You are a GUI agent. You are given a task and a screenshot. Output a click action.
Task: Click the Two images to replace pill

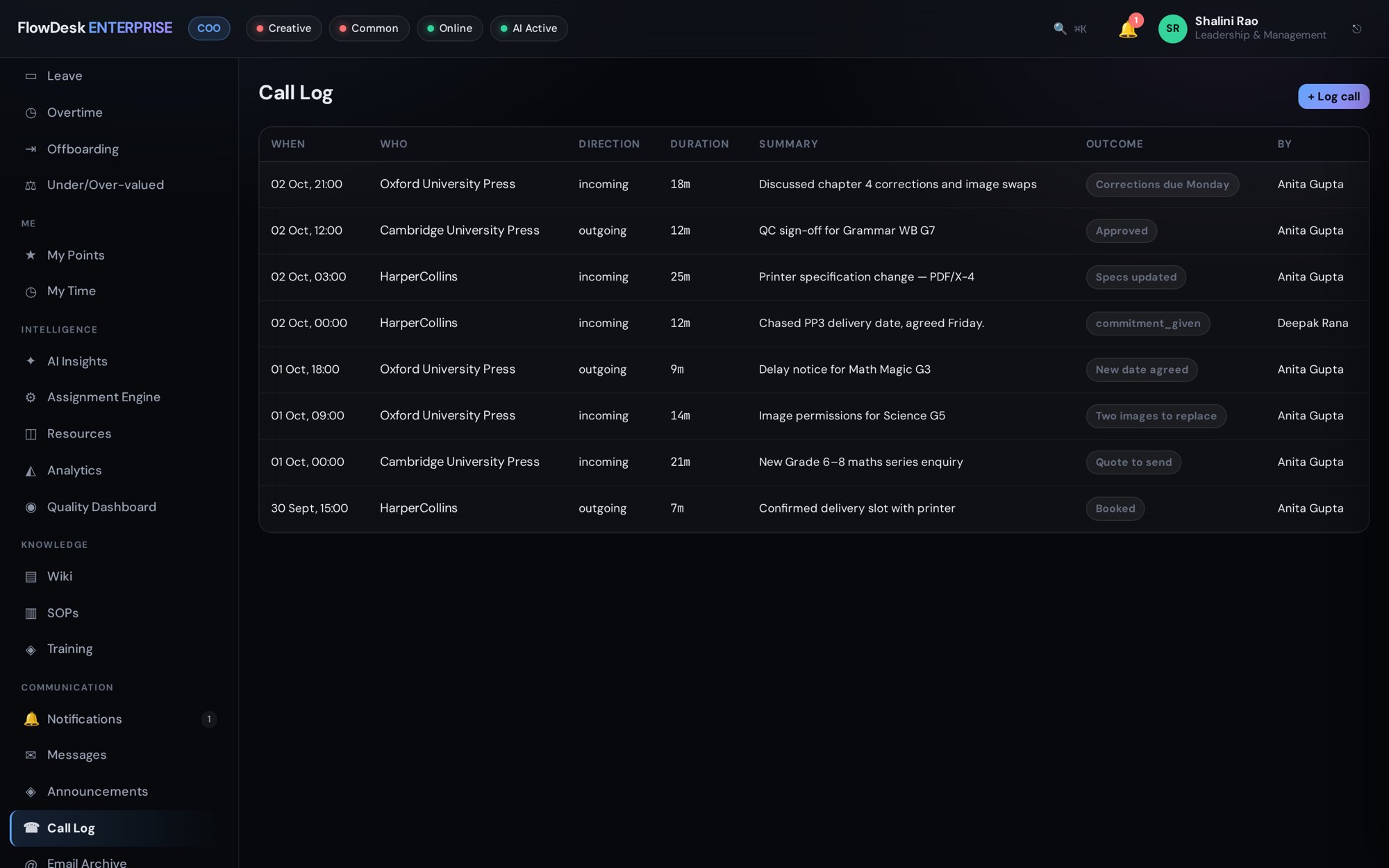[x=1156, y=416]
